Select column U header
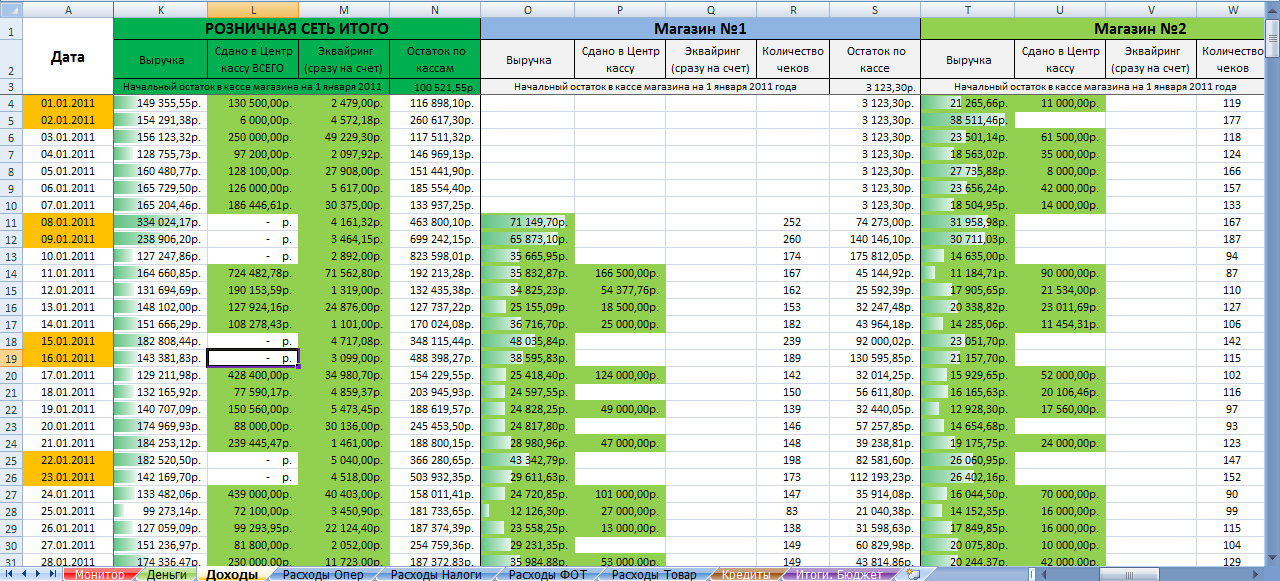This screenshot has height=581, width=1280. pos(1060,9)
